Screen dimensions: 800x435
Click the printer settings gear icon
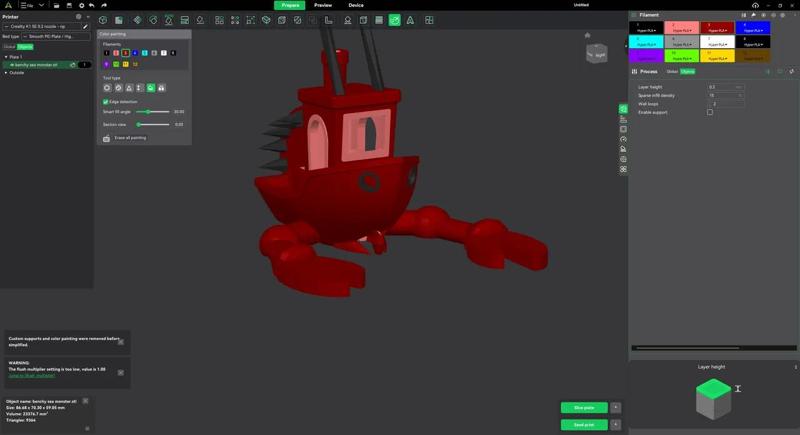(79, 17)
